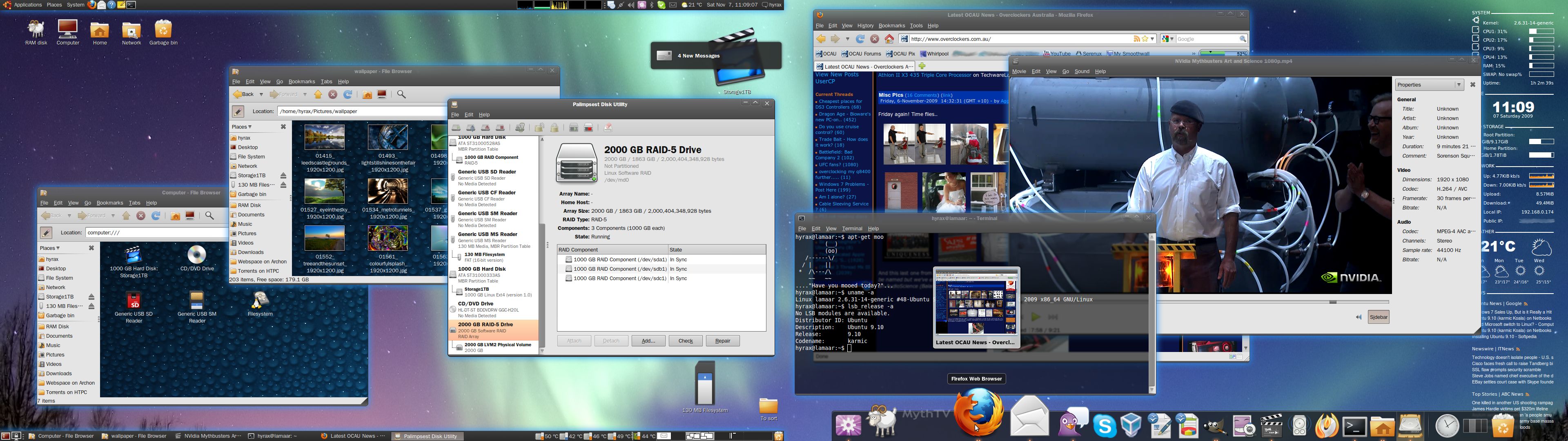Click the Add... button in Disk Utility

(648, 341)
